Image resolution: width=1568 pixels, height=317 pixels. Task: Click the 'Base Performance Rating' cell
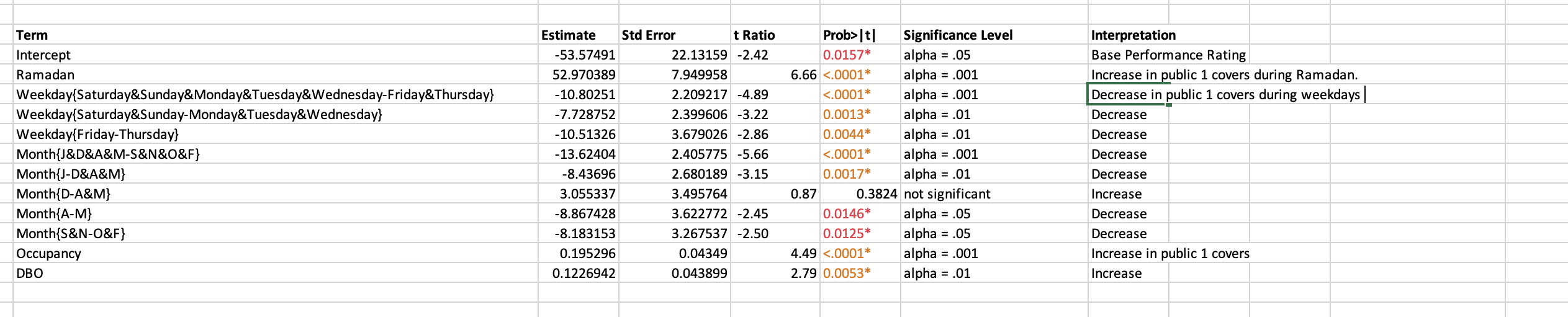pyautogui.click(x=1168, y=55)
